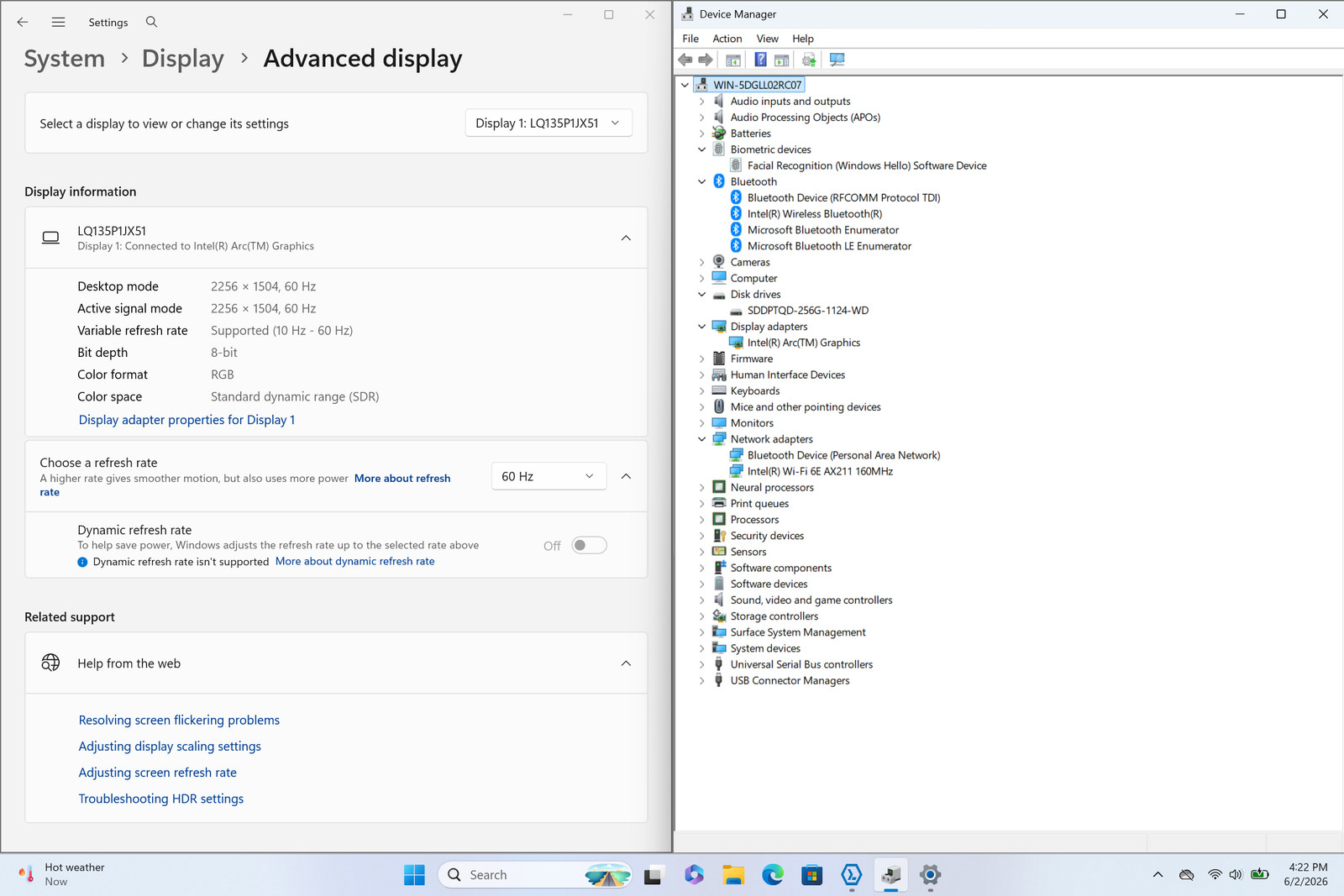Toggle the Dynamic refresh rate switch
The image size is (1344, 896).
589,546
